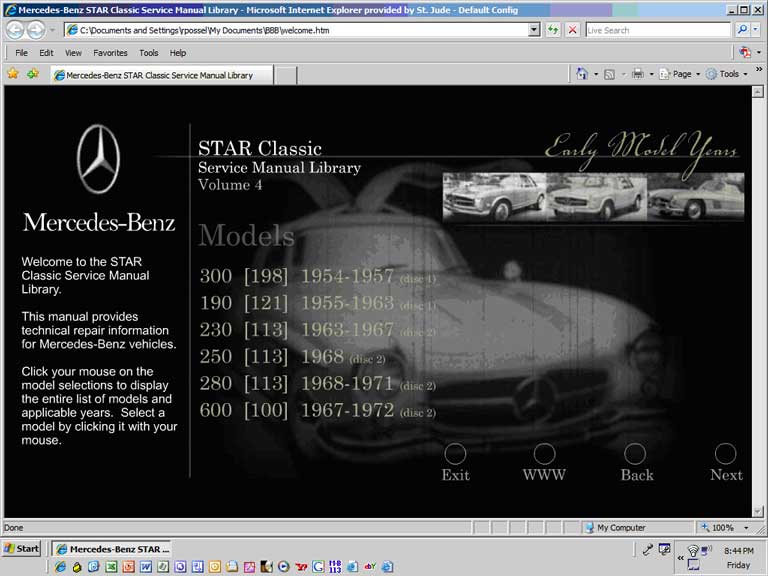768x576 pixels.
Task: Click the 118 113 quick launch icon
Action: 335,567
